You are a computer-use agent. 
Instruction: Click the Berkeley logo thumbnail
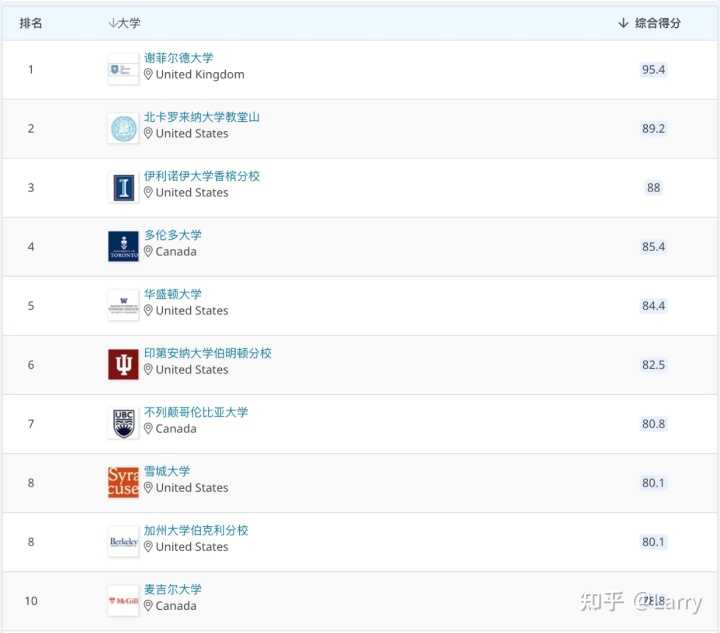click(123, 542)
